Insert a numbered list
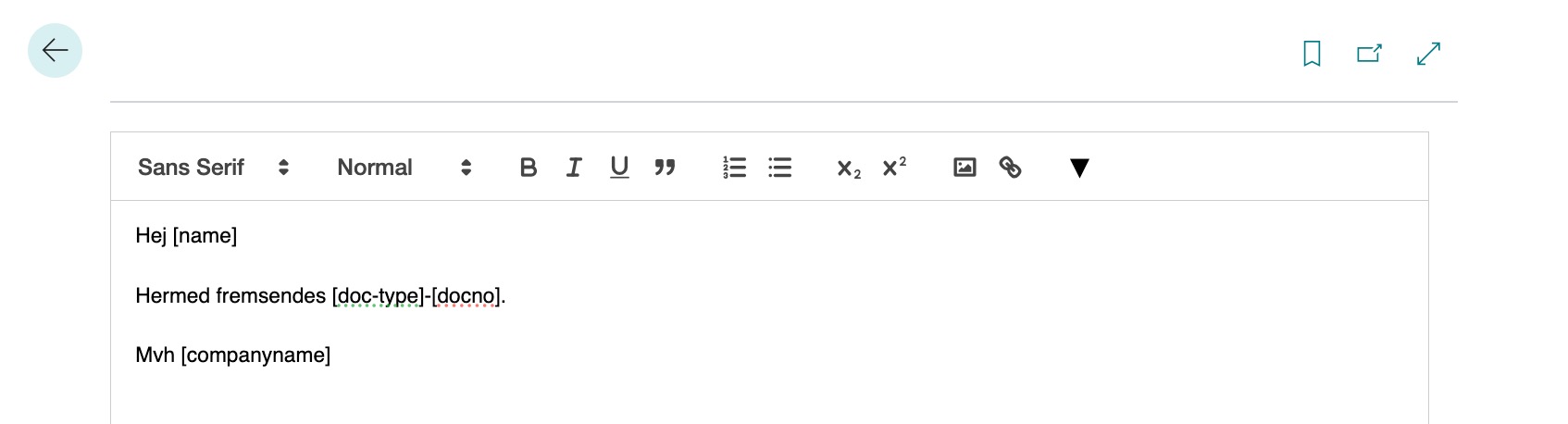The width and height of the screenshot is (1568, 424). (734, 168)
